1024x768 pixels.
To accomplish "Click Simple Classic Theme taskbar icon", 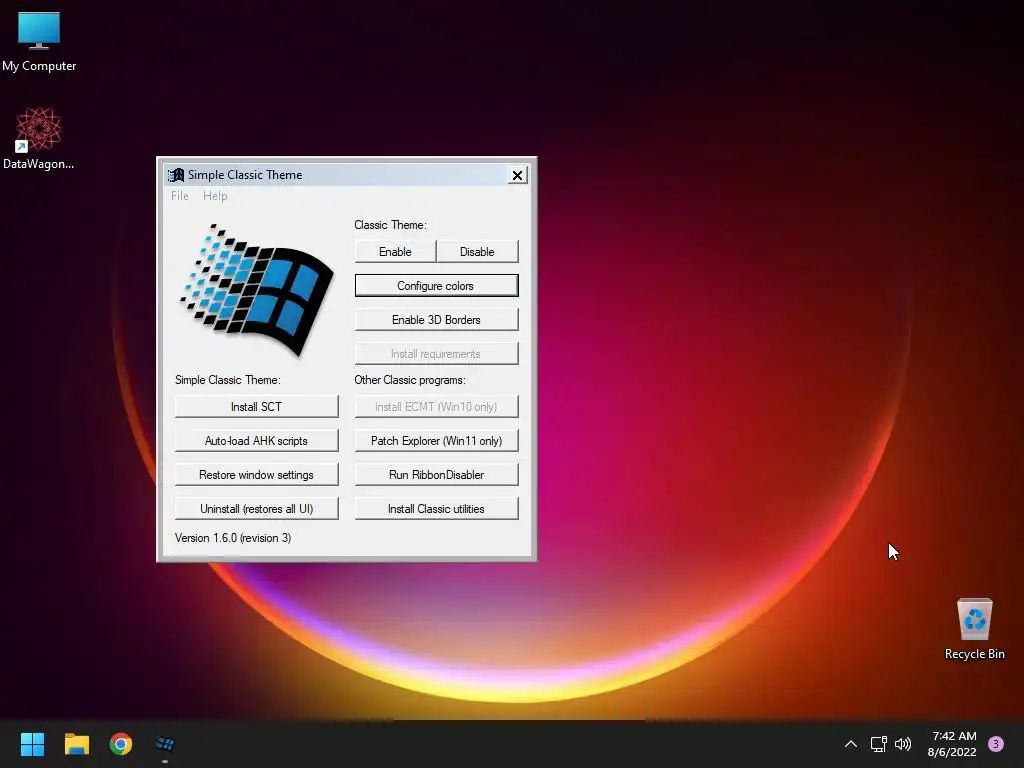I will click(x=165, y=744).
